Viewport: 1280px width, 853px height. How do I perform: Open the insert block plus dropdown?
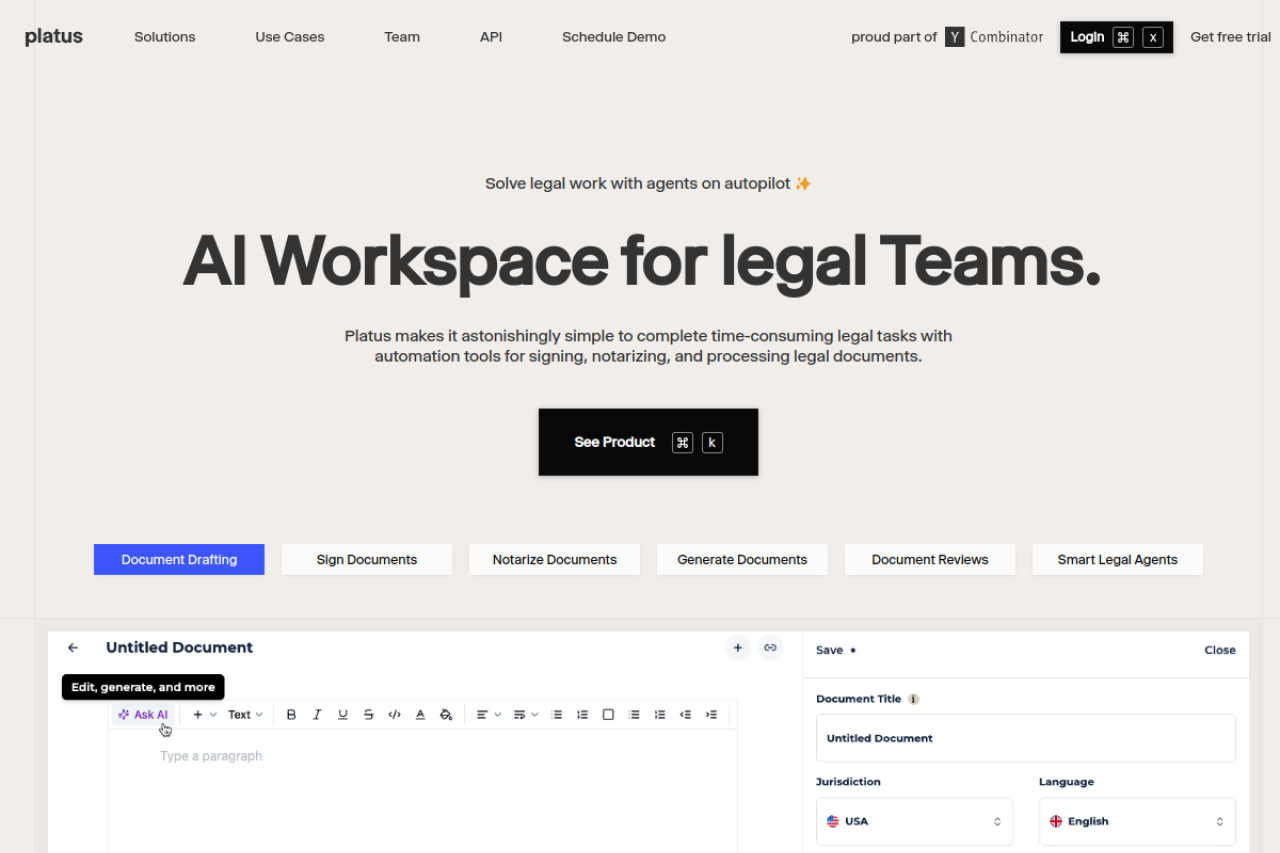coord(204,715)
